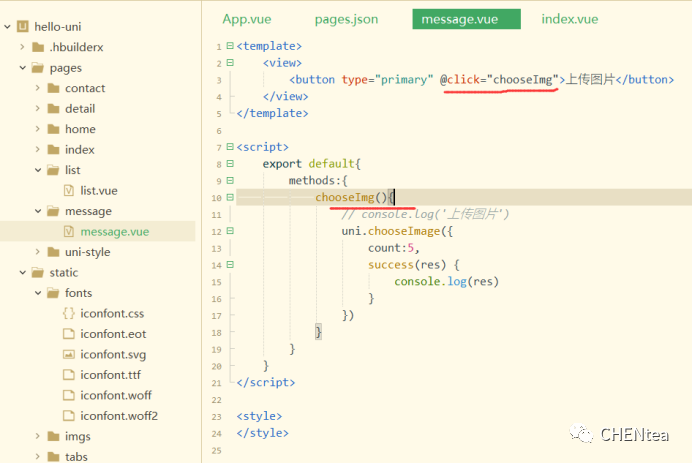Viewport: 692px width, 463px height.
Task: Expand the contact folder
Action: 38,88
